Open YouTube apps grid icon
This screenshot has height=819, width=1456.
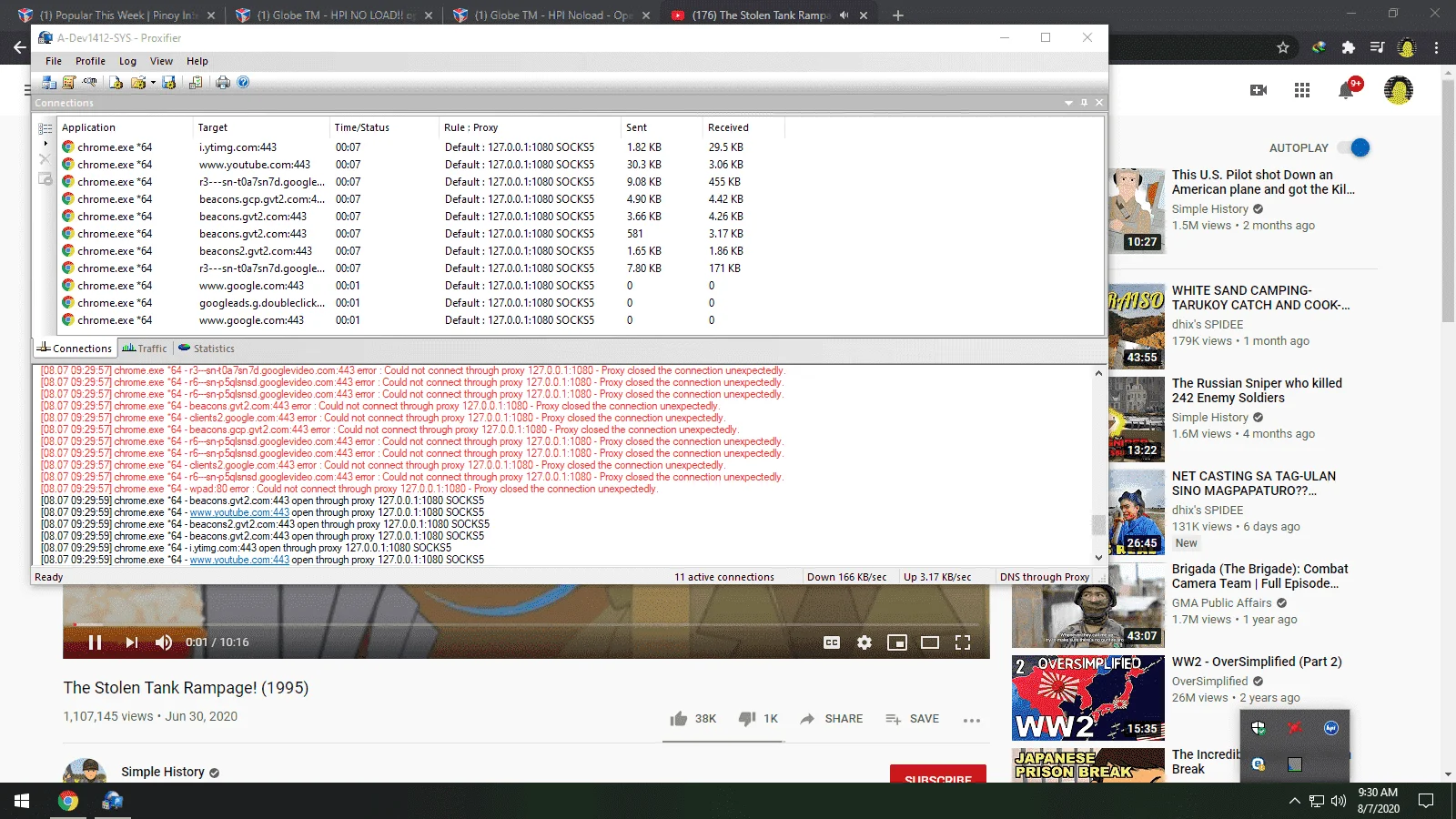click(1302, 90)
